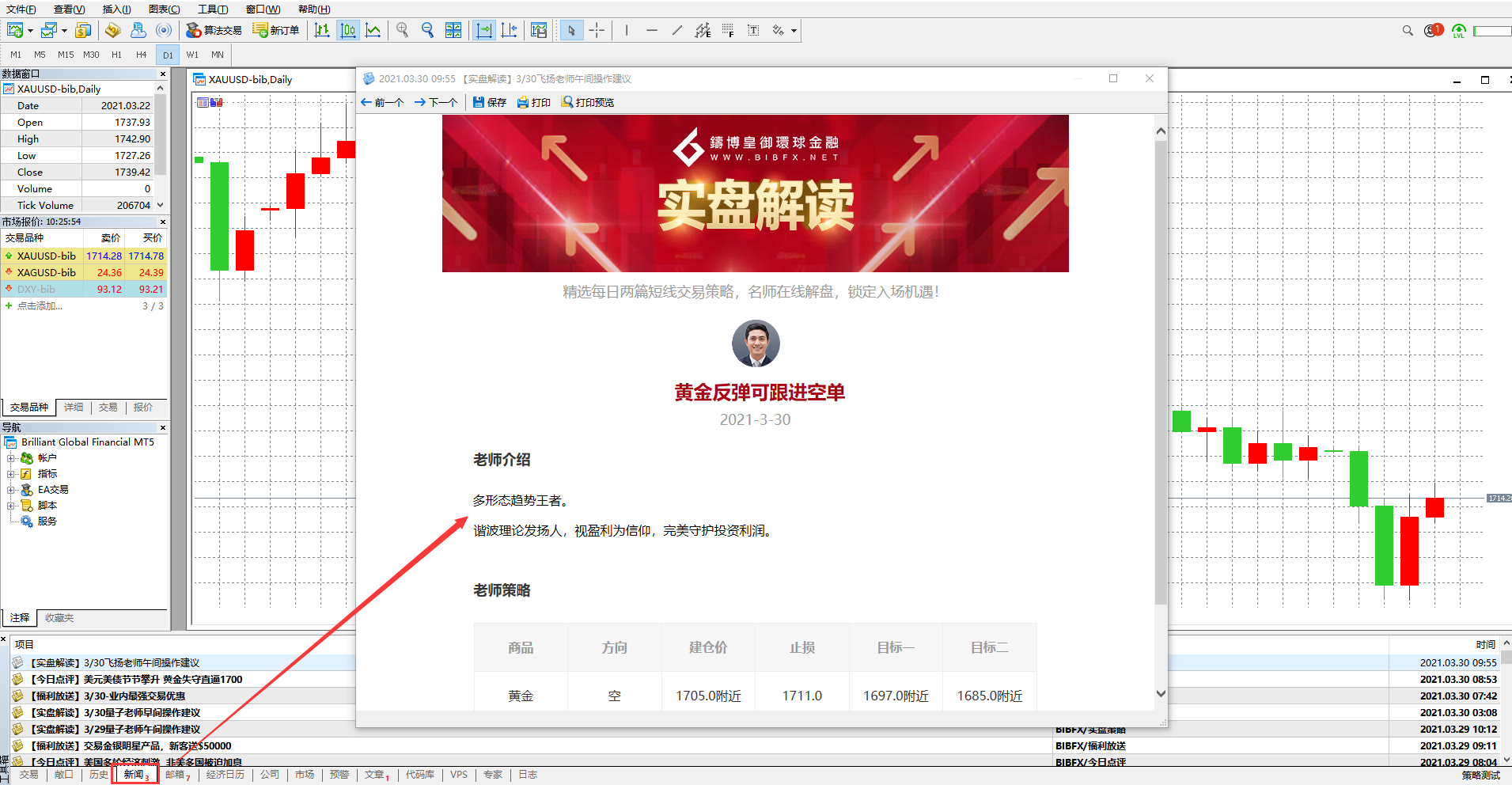Image resolution: width=1512 pixels, height=785 pixels.
Task: Switch chart to bar chart icon
Action: click(x=322, y=30)
